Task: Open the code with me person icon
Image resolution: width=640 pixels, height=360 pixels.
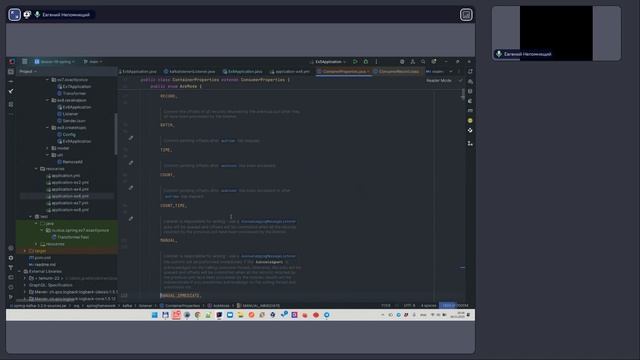Action: (413, 62)
